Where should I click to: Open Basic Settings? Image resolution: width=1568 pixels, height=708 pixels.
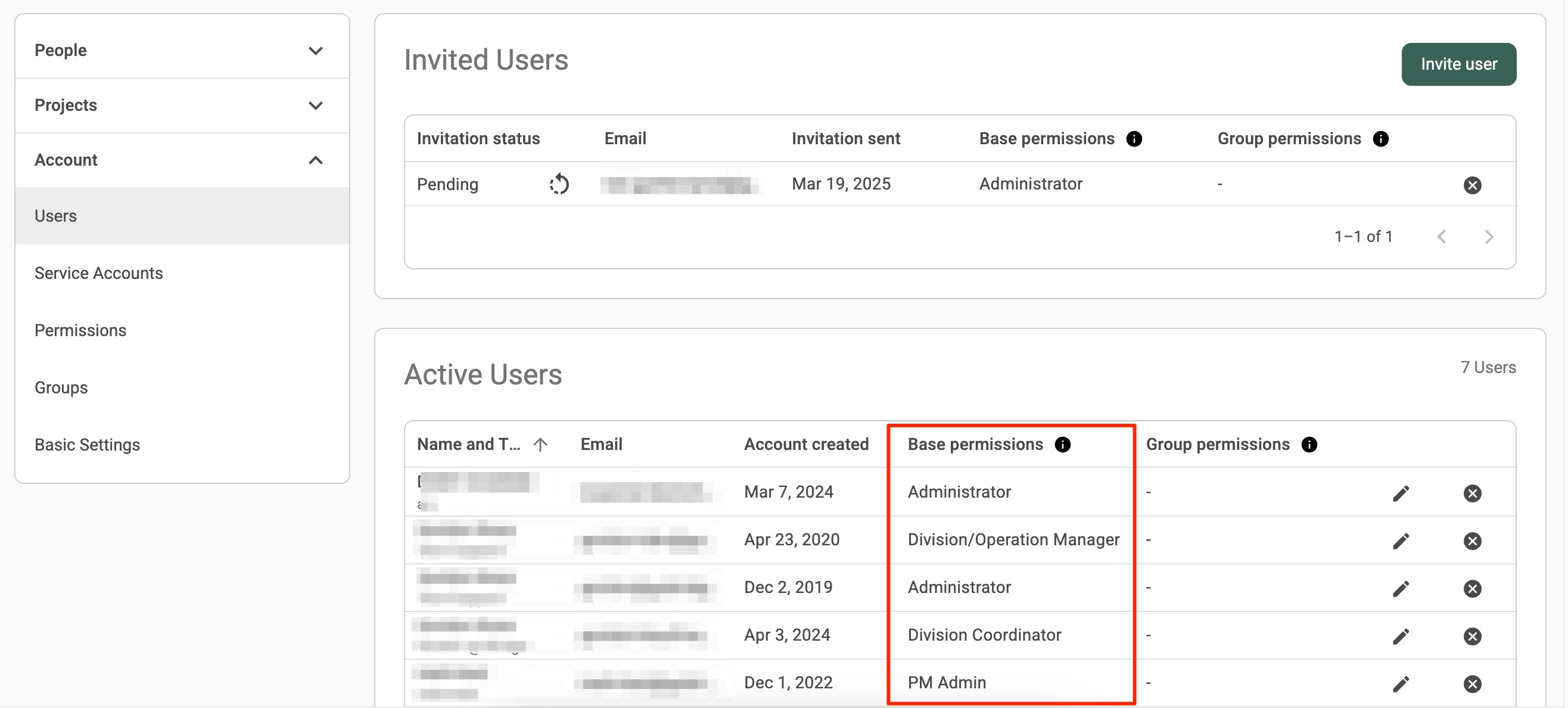(x=182, y=445)
